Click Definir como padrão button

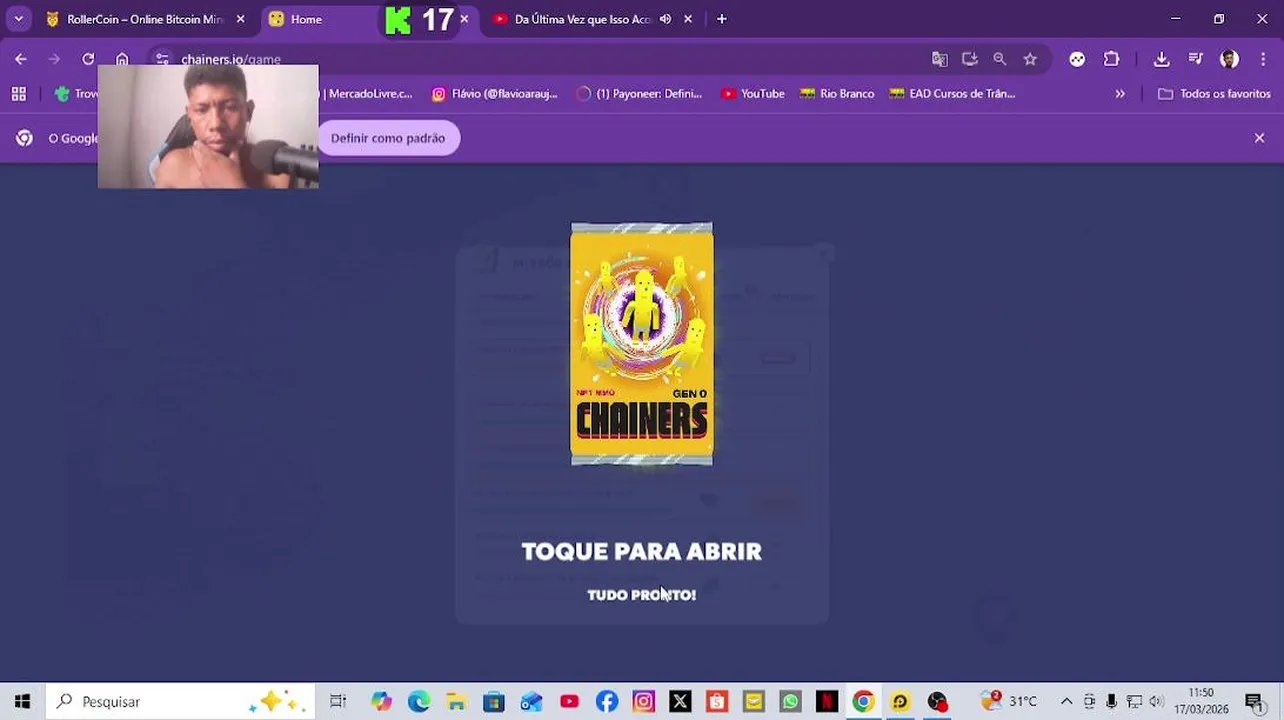pyautogui.click(x=388, y=138)
